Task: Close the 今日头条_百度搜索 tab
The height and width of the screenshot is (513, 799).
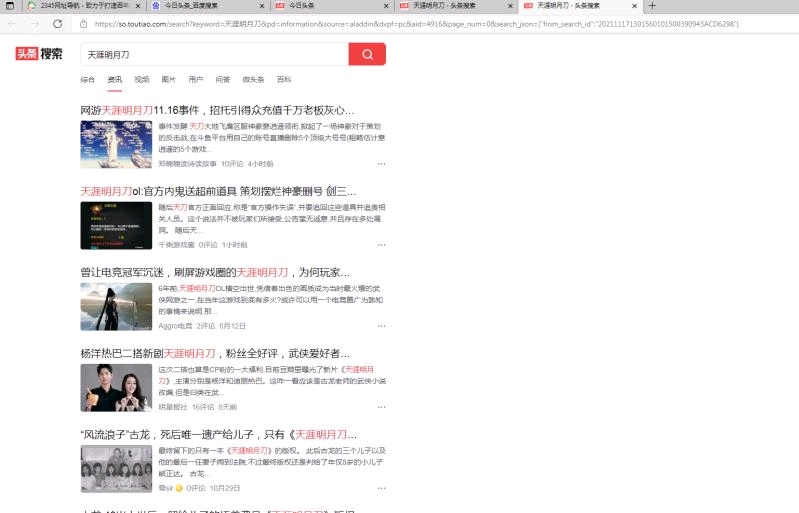Action: point(262,6)
